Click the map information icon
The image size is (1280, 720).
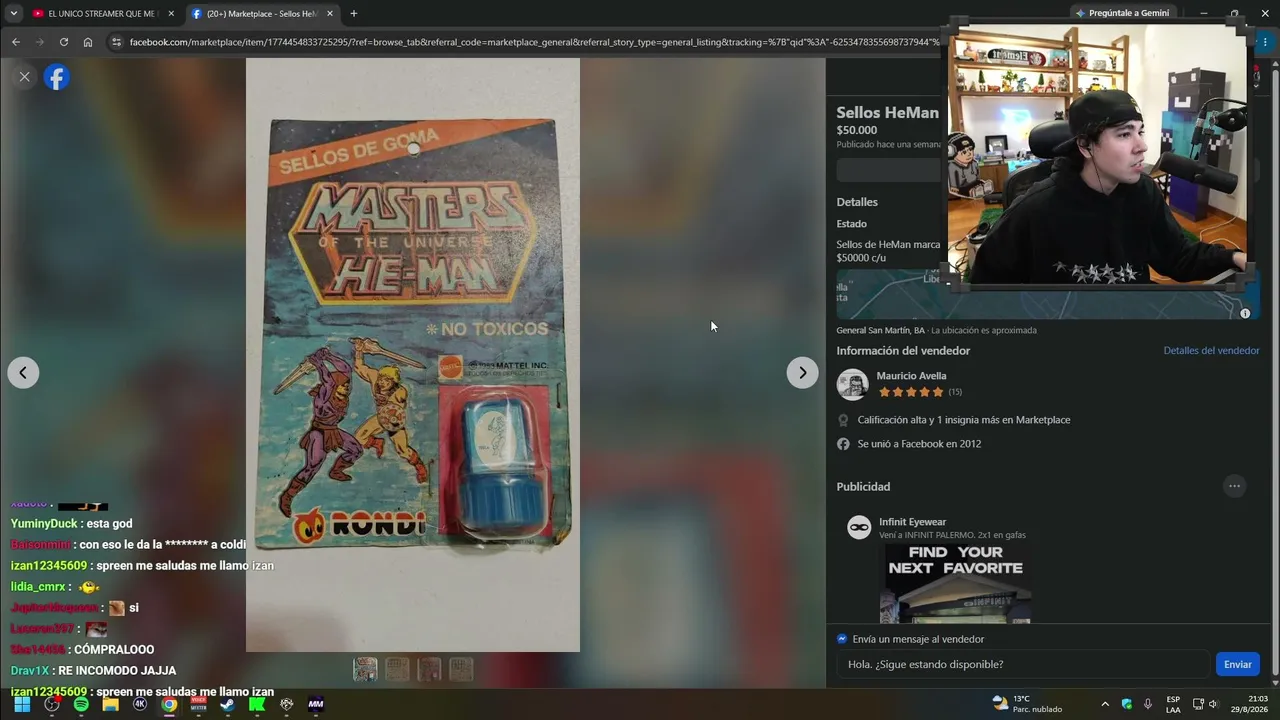click(x=1245, y=314)
